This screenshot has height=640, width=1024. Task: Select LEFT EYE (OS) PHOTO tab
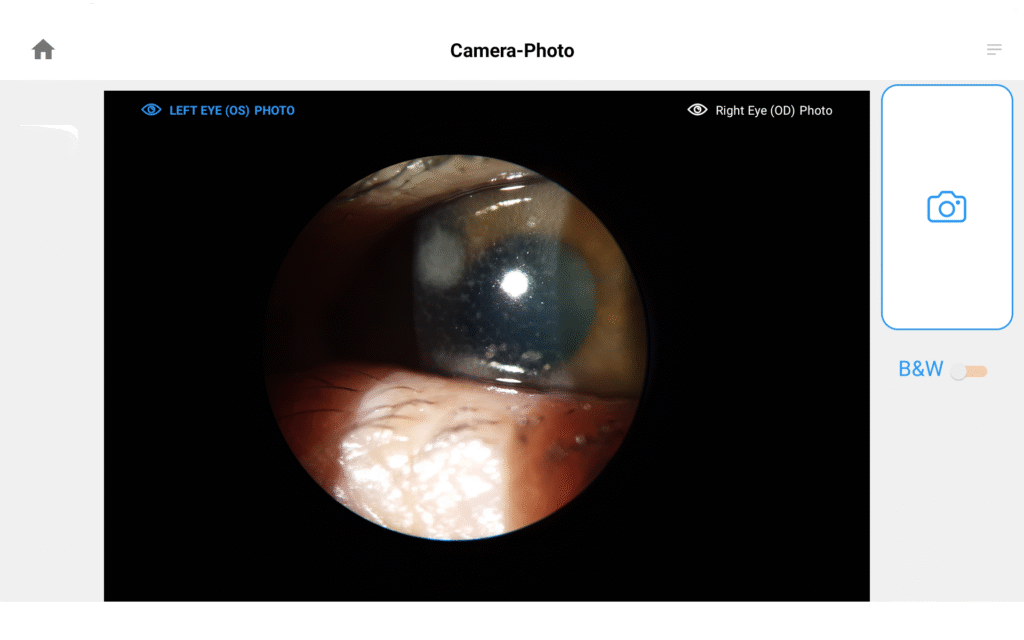[218, 110]
